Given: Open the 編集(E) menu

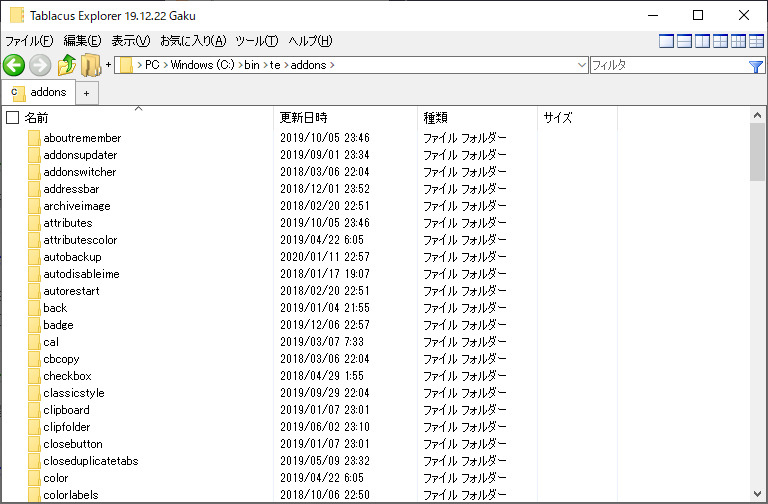Looking at the screenshot, I should (82, 41).
